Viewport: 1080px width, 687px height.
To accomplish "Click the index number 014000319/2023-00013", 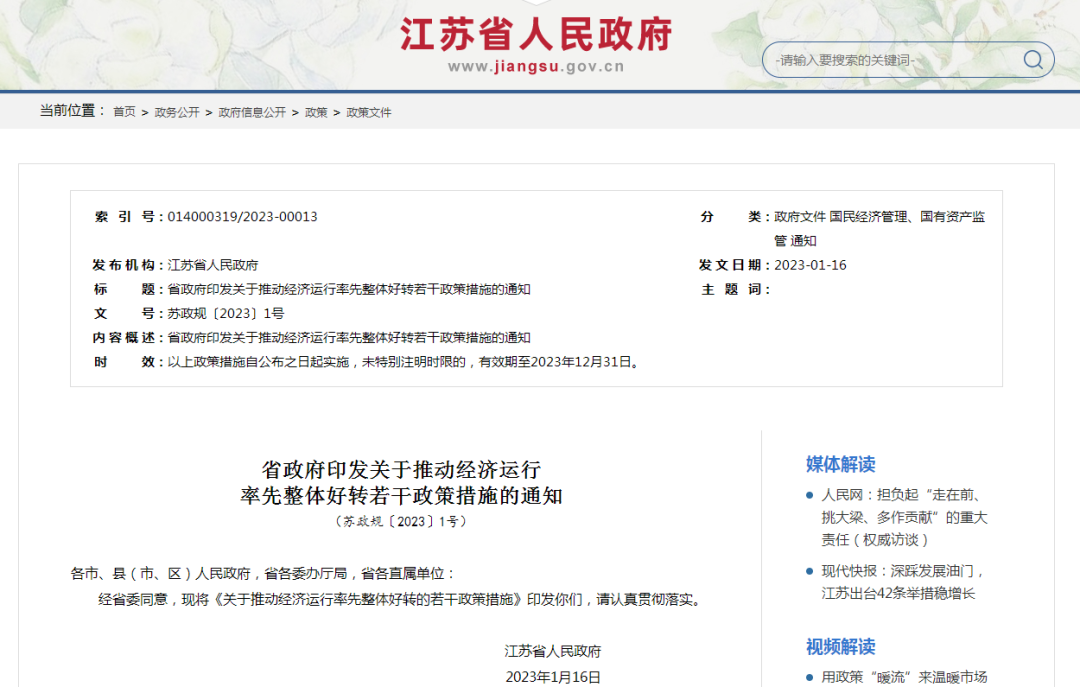I will 242,217.
